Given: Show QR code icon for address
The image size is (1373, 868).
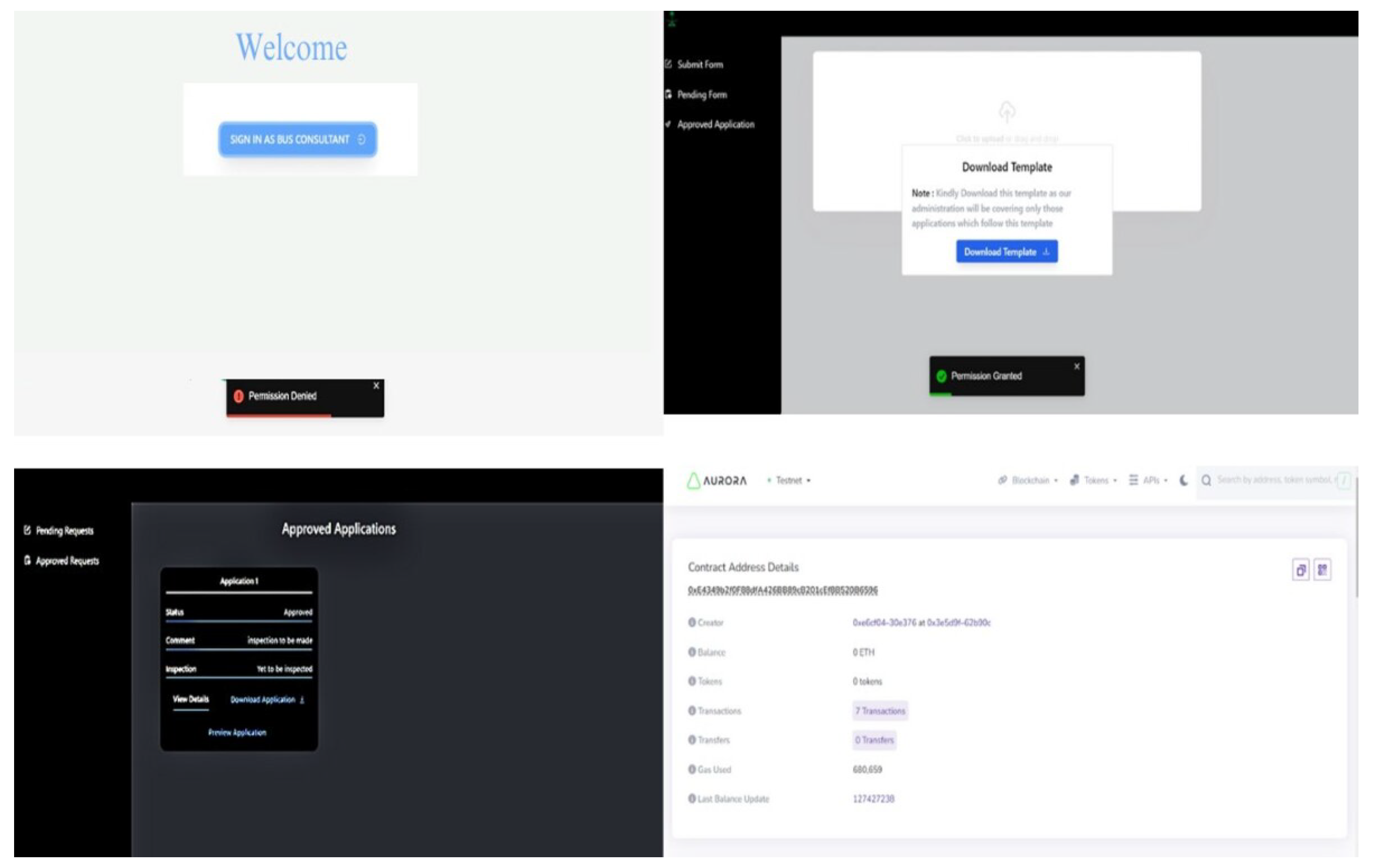Looking at the screenshot, I should [x=1322, y=570].
